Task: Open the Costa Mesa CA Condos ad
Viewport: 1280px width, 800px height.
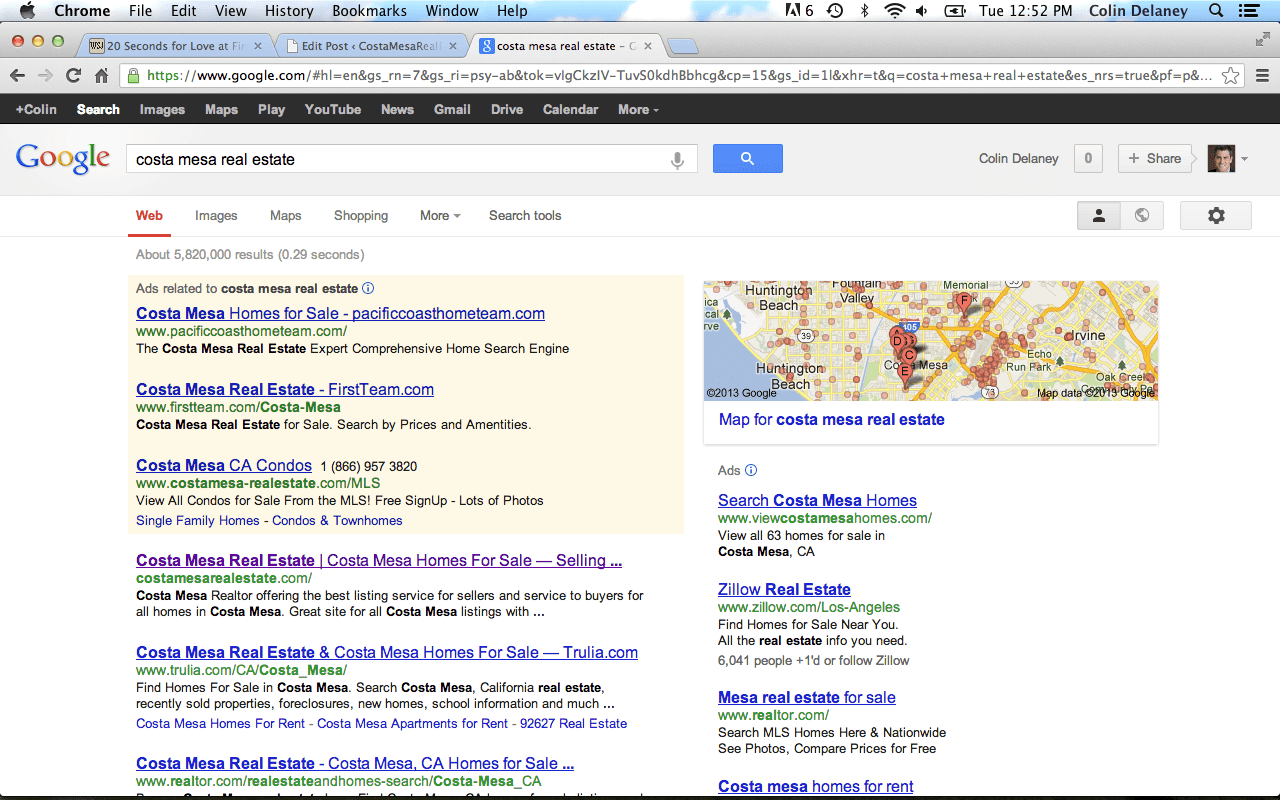Action: click(x=224, y=465)
